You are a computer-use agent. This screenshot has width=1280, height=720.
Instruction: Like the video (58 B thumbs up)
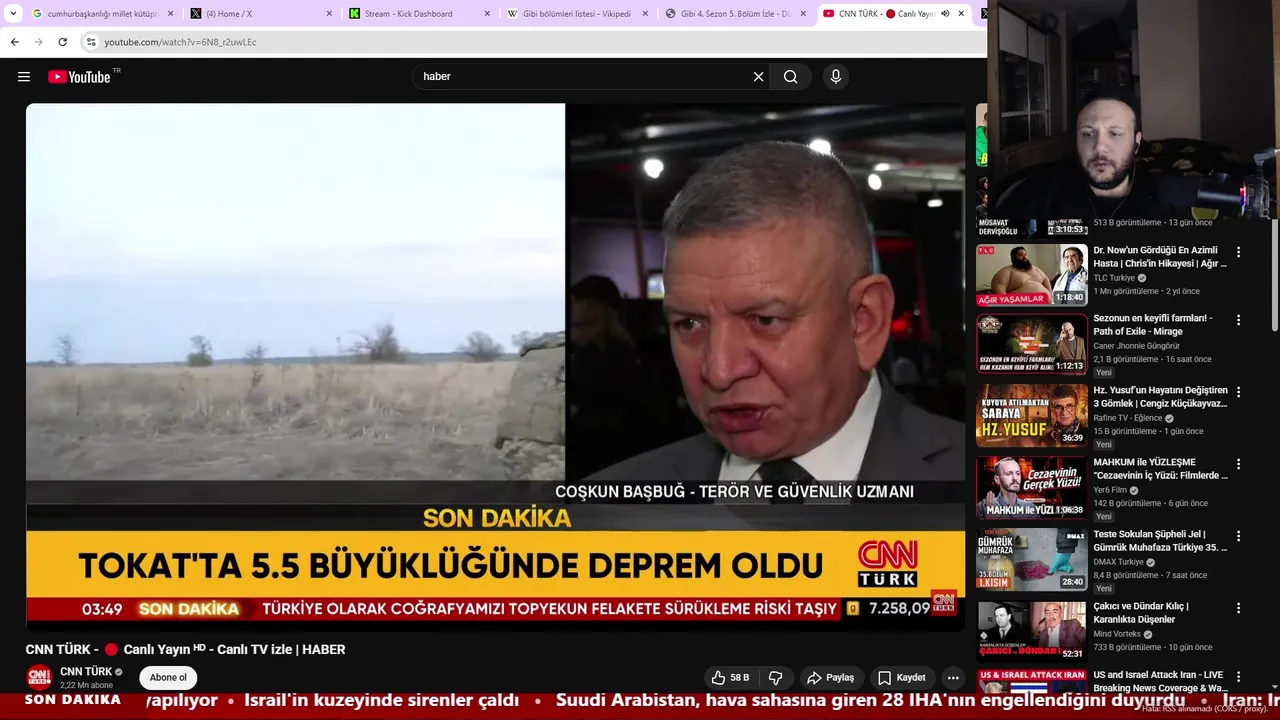pos(730,678)
